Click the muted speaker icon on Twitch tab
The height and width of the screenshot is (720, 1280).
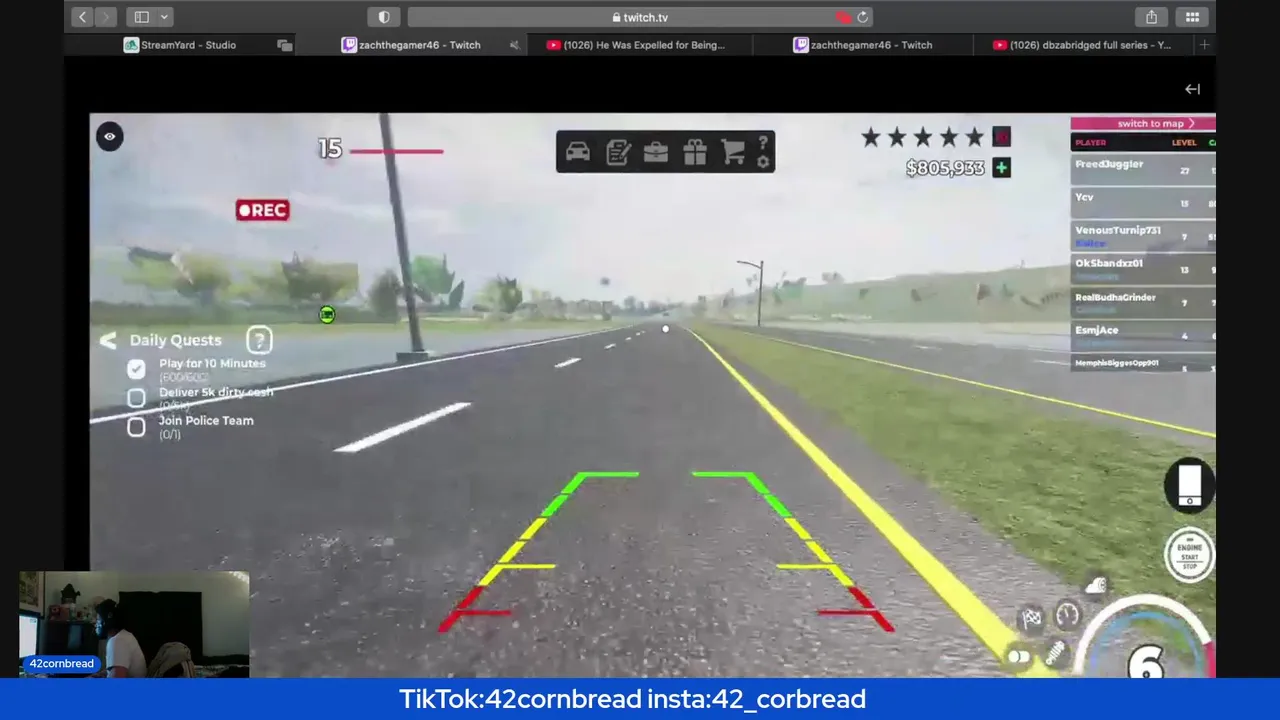point(514,45)
